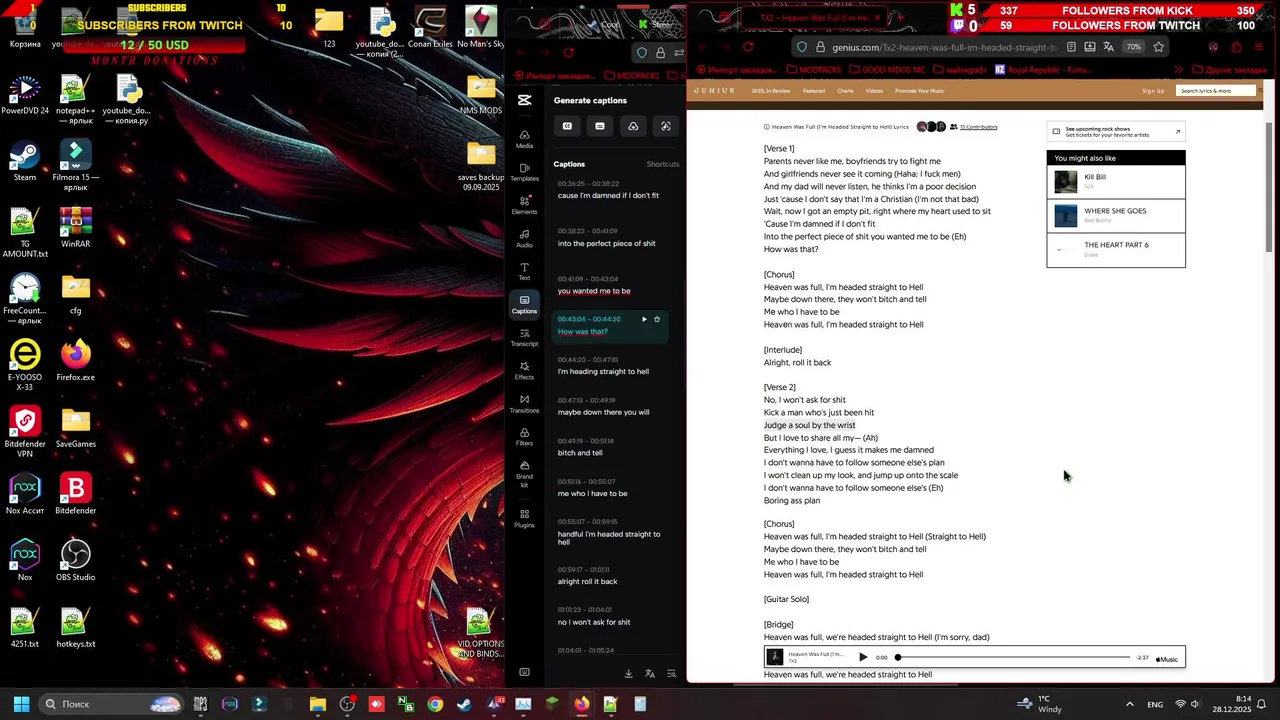Click the auto lyrics scan icon
Viewport: 1280px width, 720px height.
point(666,126)
